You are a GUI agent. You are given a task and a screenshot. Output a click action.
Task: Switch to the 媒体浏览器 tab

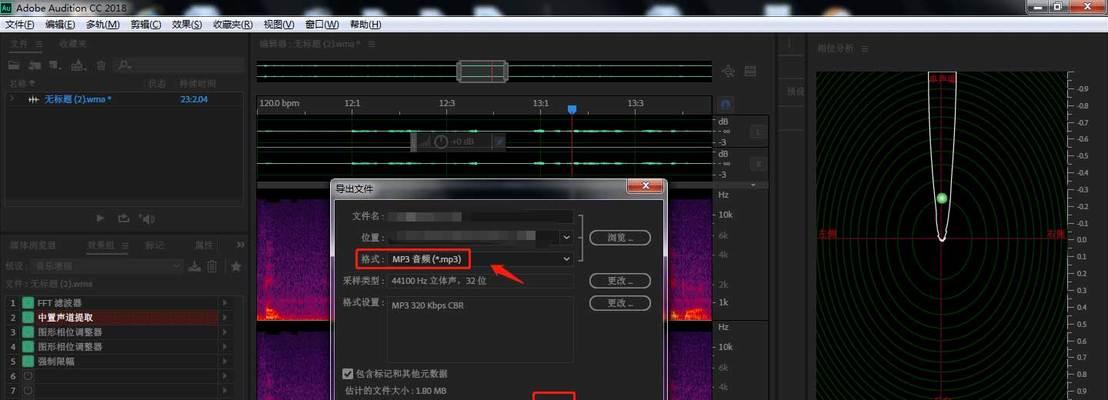(x=33, y=245)
